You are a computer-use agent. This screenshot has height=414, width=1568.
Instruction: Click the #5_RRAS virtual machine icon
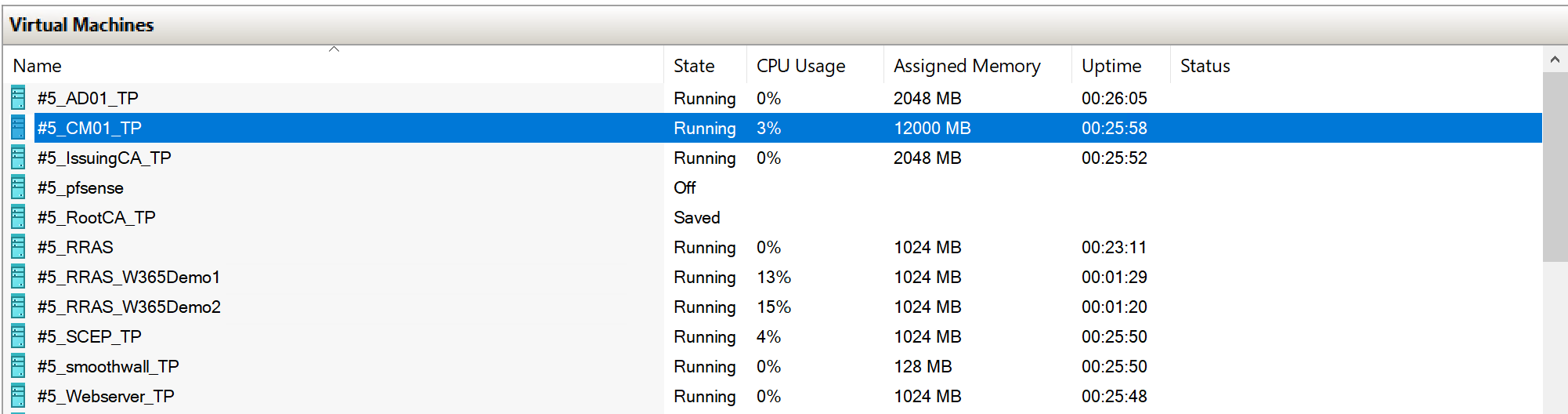click(18, 247)
